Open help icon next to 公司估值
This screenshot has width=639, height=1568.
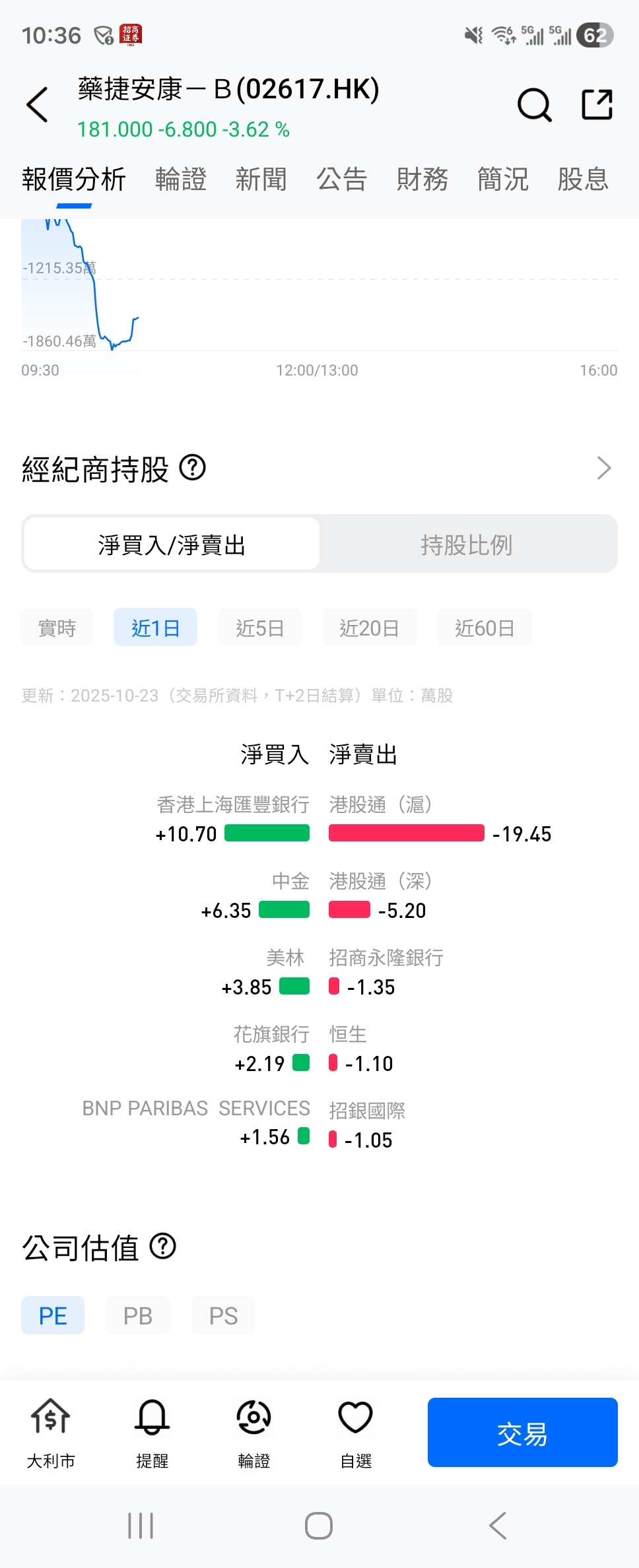[x=163, y=1247]
